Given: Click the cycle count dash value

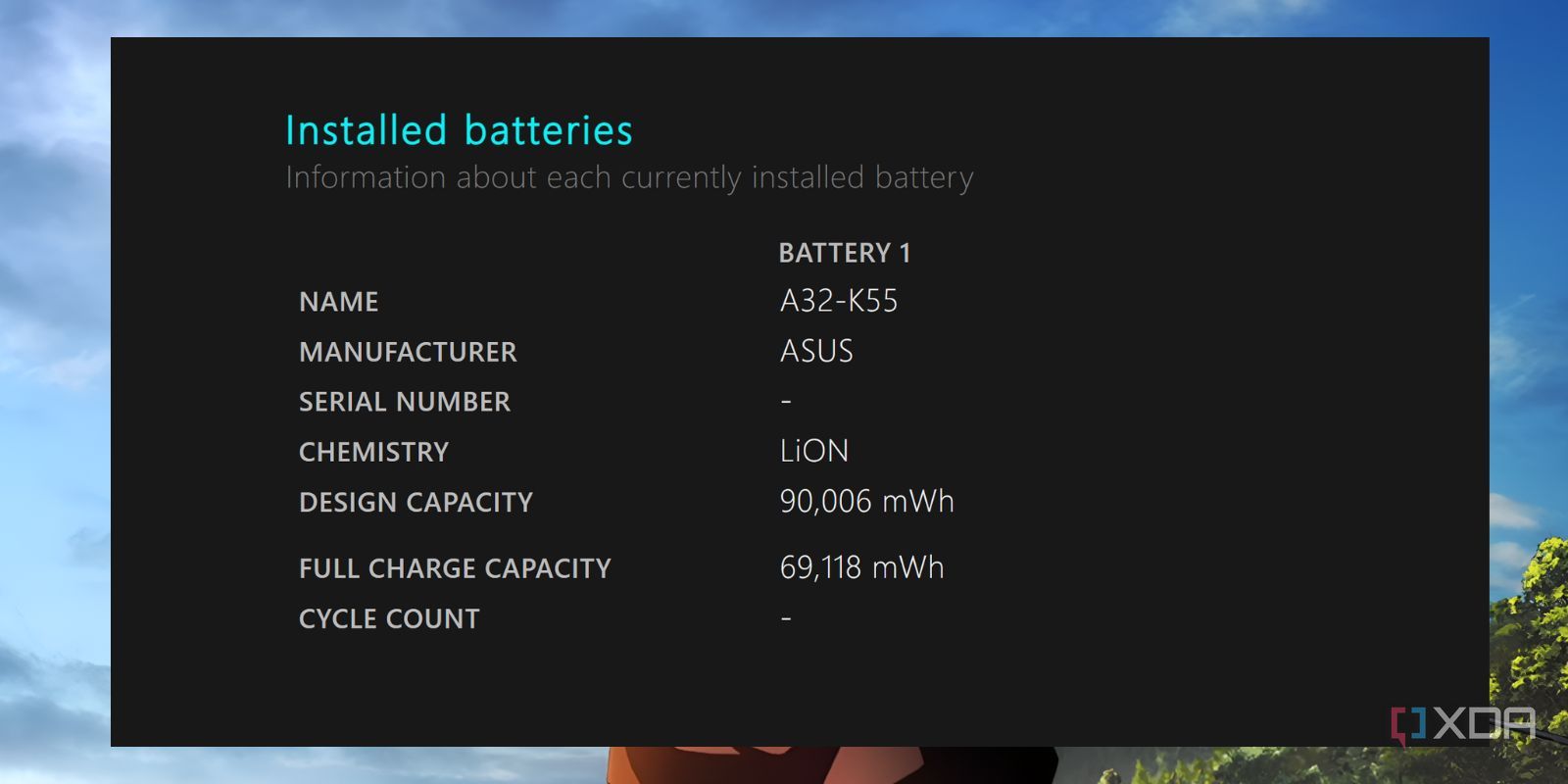Looking at the screenshot, I should (786, 618).
